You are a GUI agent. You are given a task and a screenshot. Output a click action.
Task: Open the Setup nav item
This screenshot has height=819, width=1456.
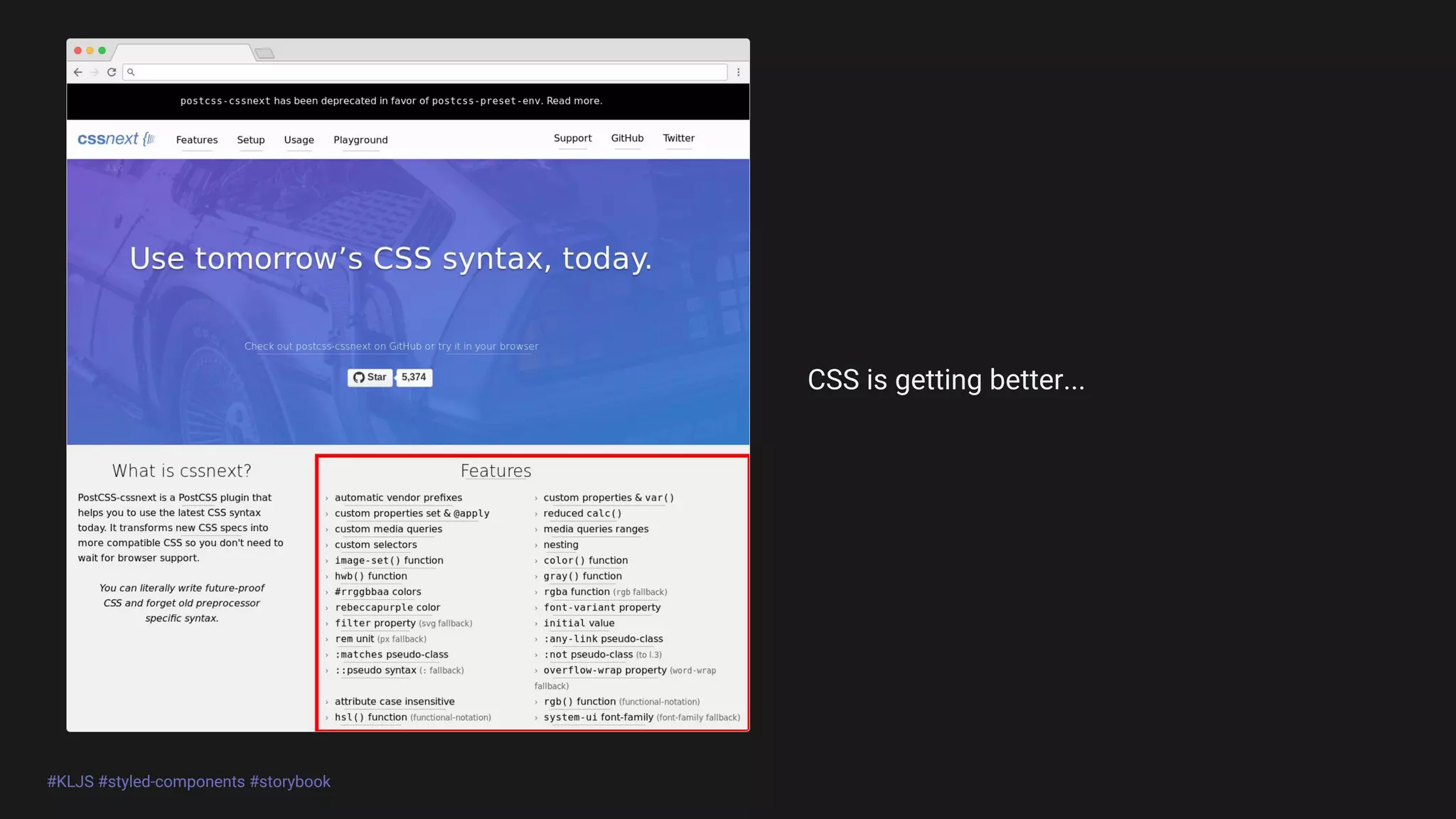251,140
